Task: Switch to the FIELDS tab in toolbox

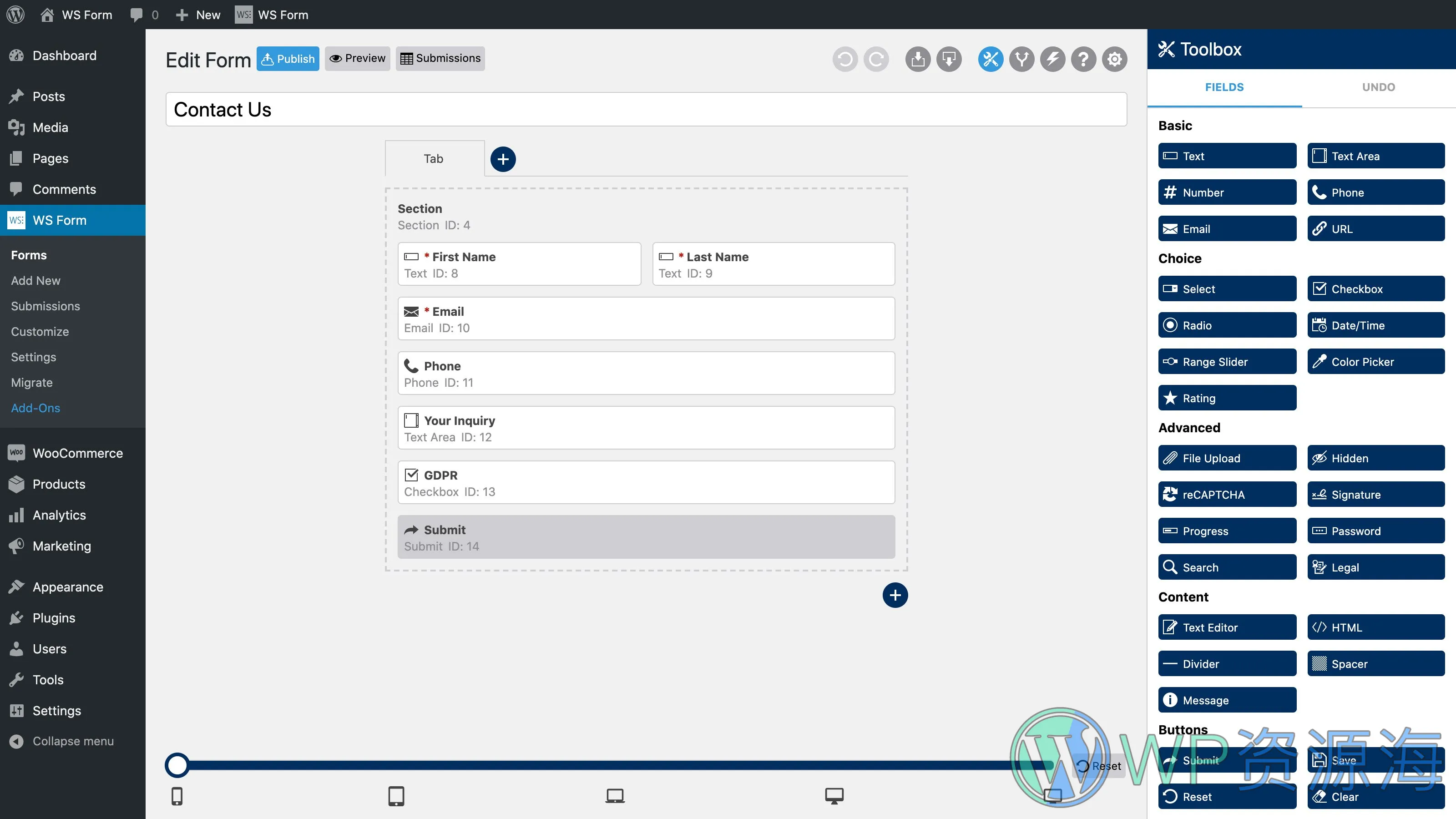Action: (1225, 87)
